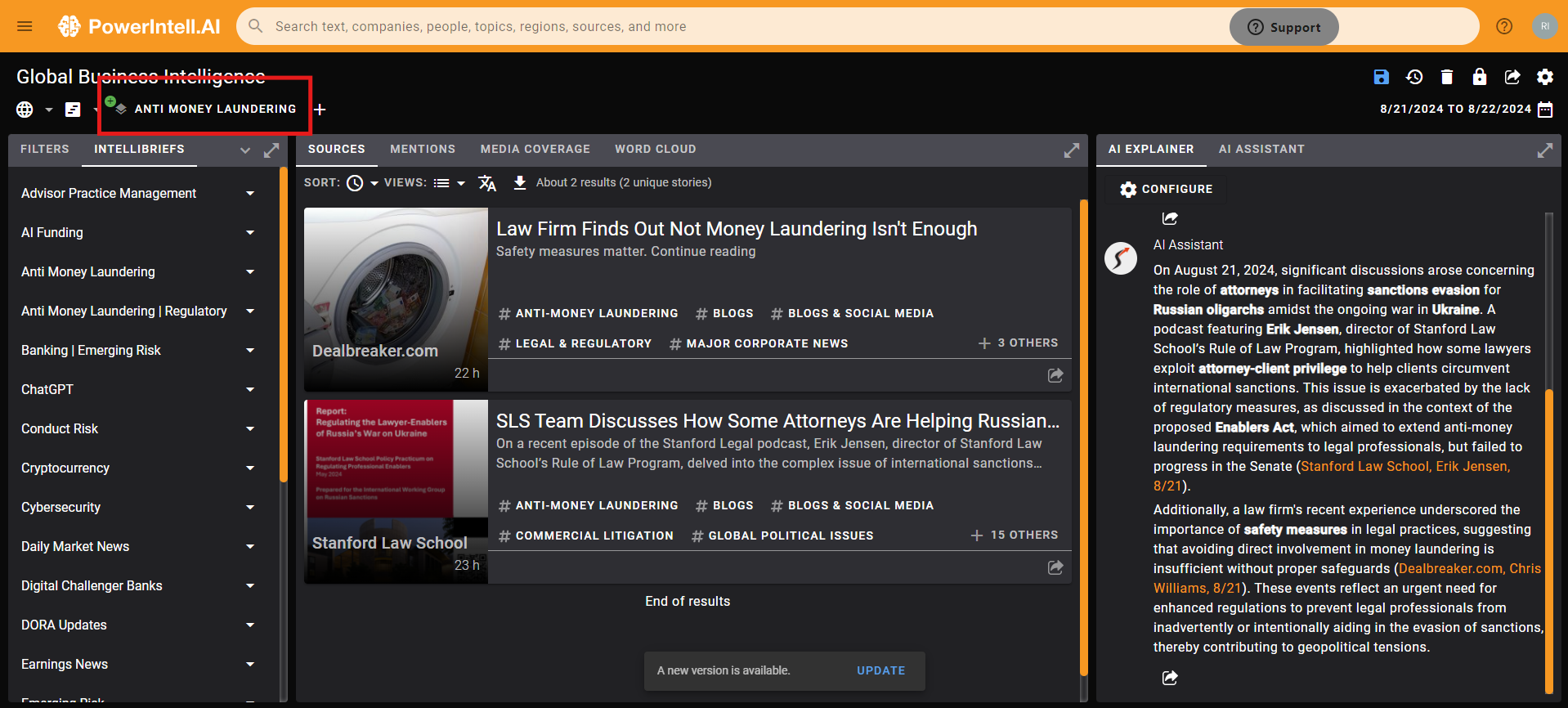Show 3 others tags on Dealbreaker article
This screenshot has height=708, width=1568.
pyautogui.click(x=1018, y=343)
